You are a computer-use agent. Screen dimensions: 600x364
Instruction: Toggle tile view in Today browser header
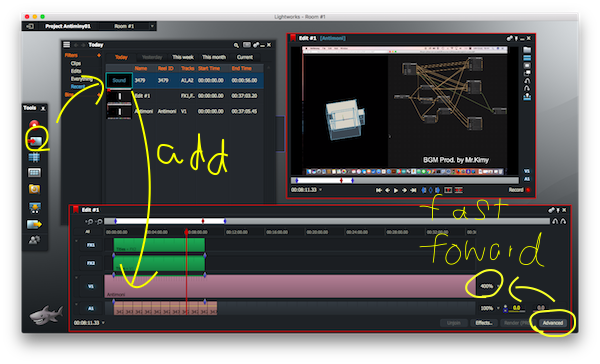click(247, 45)
